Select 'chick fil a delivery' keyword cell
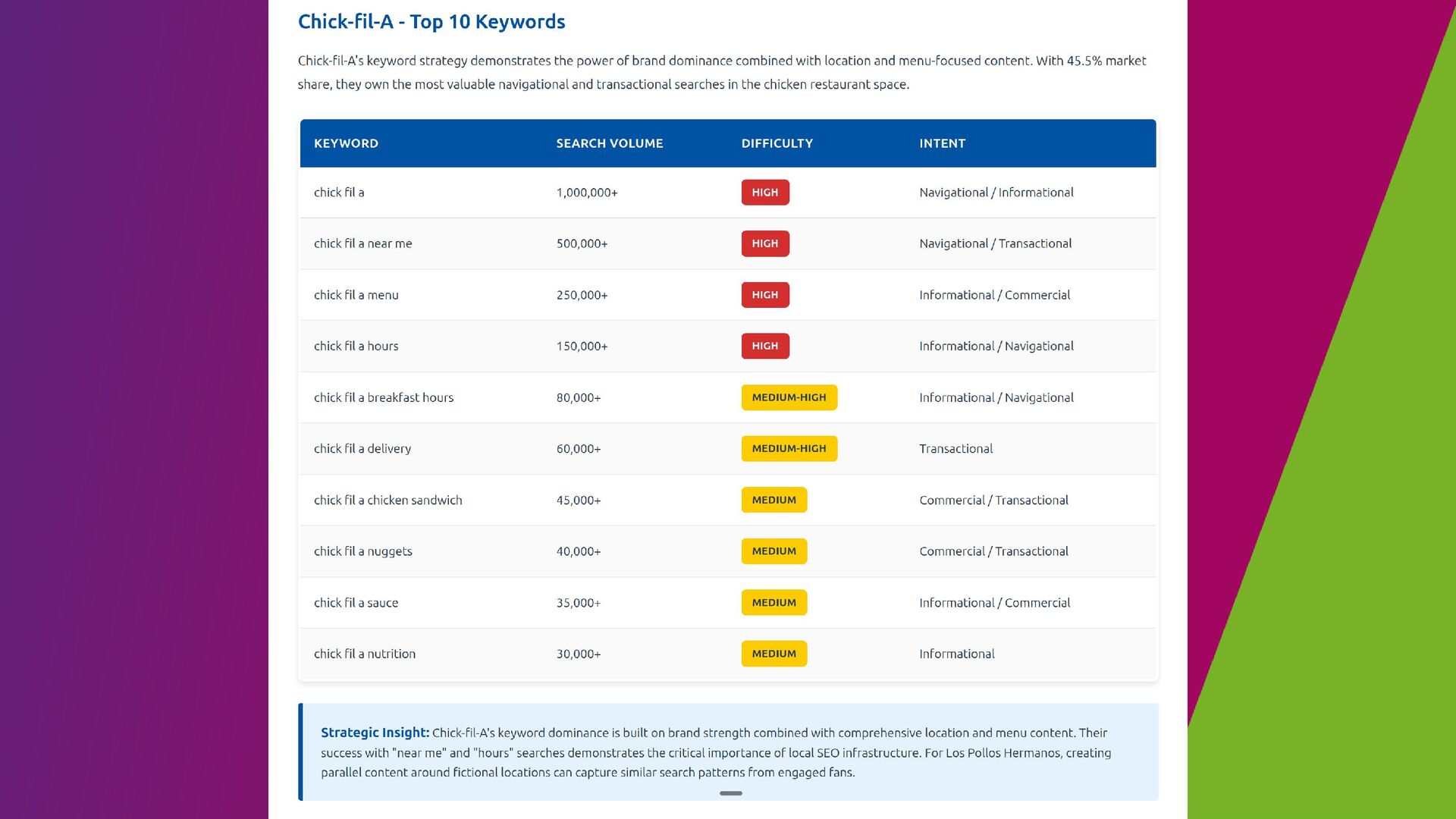Image resolution: width=1456 pixels, height=819 pixels. click(x=362, y=448)
